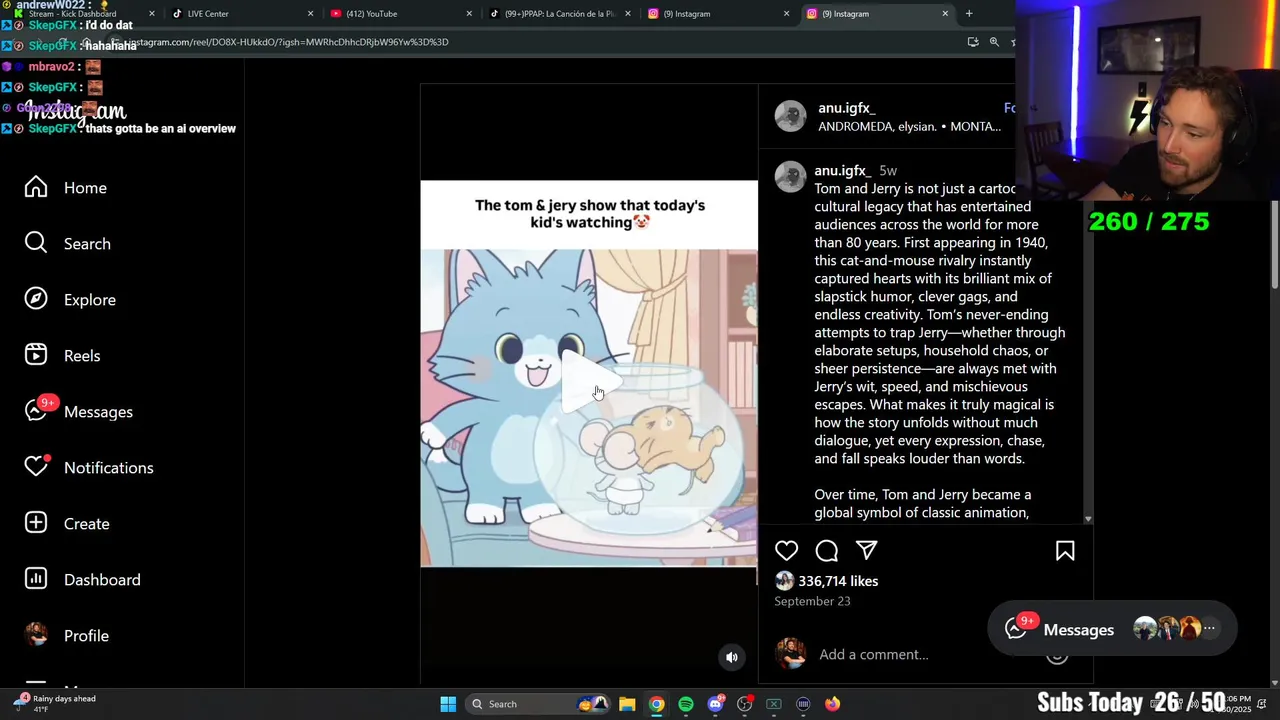Switch to PPAP La Canción tab
1280x720 pixels.
pos(559,14)
